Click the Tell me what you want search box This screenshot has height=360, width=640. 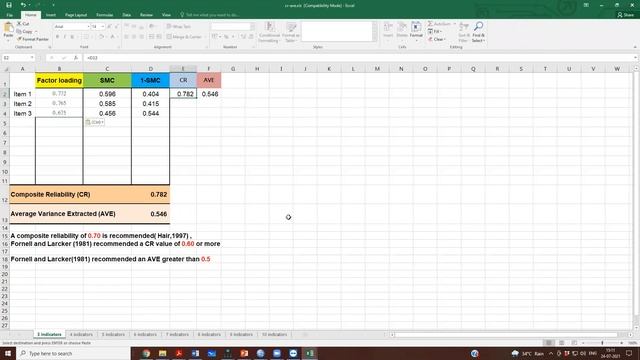(211, 15)
